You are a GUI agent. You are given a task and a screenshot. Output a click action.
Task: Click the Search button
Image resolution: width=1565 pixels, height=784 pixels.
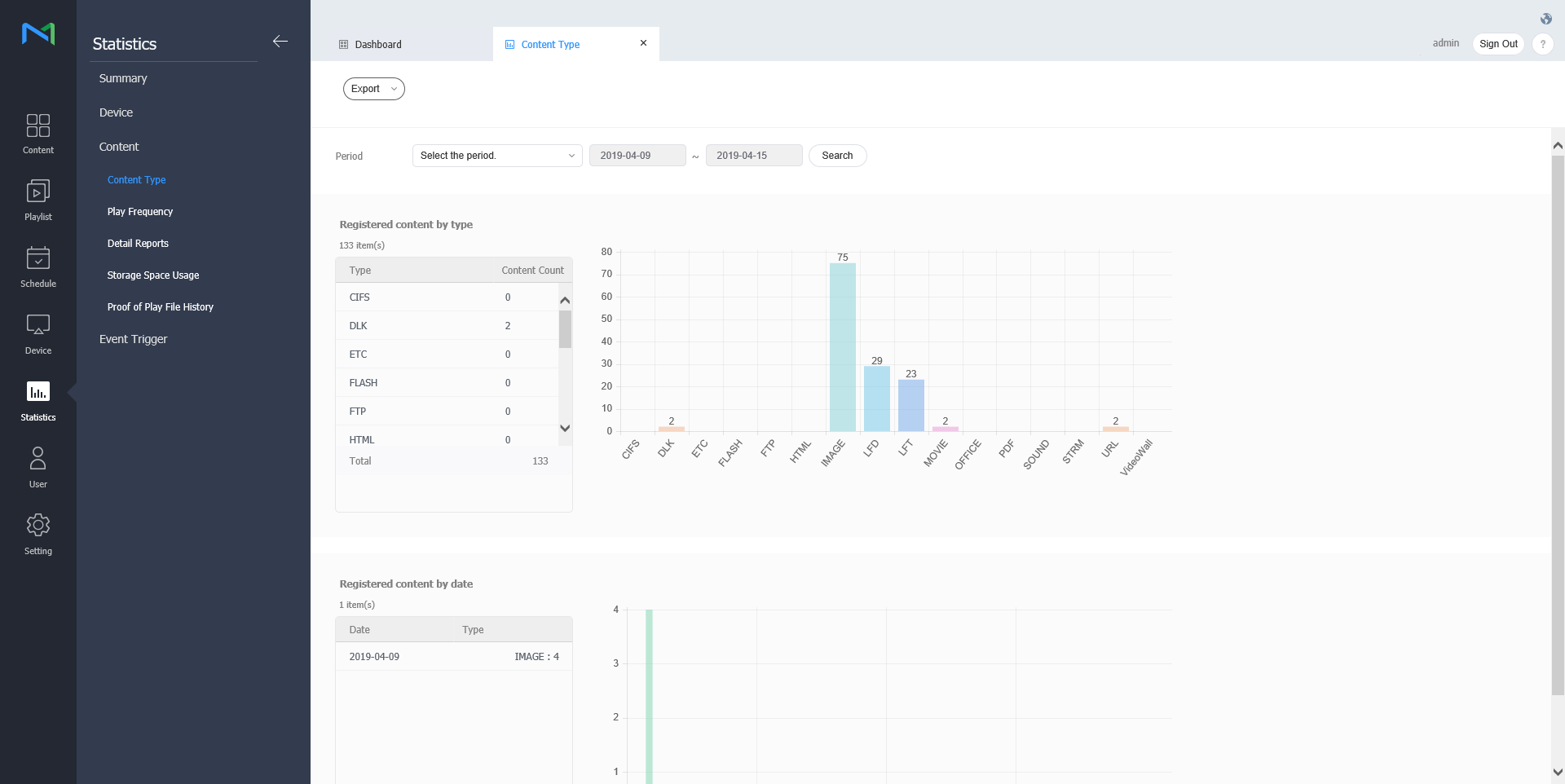(837, 155)
